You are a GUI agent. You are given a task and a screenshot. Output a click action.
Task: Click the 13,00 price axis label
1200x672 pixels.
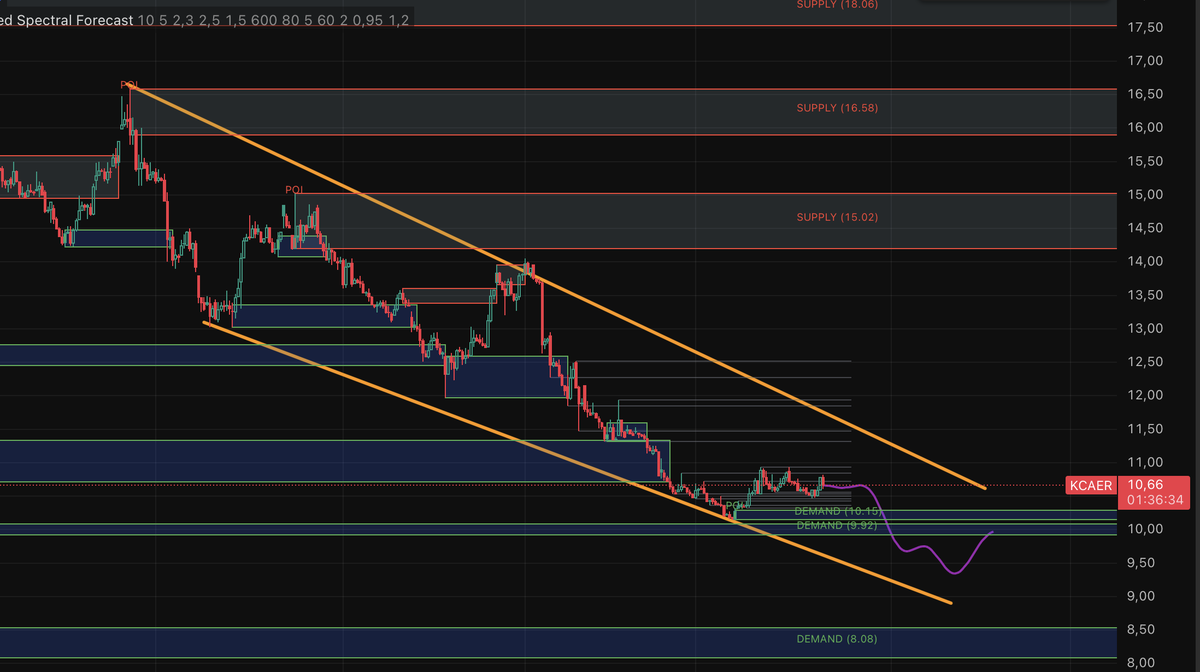pos(1144,328)
